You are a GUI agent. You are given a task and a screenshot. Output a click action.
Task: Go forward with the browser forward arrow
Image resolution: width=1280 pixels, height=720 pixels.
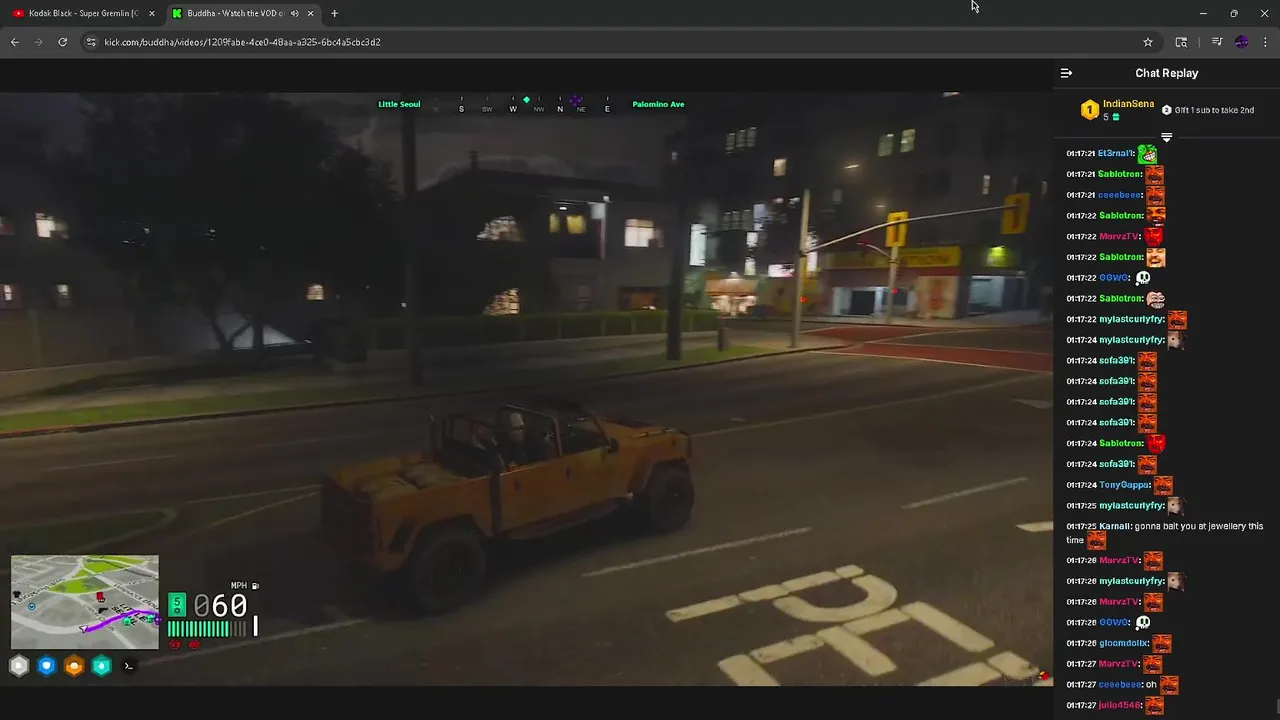(39, 42)
